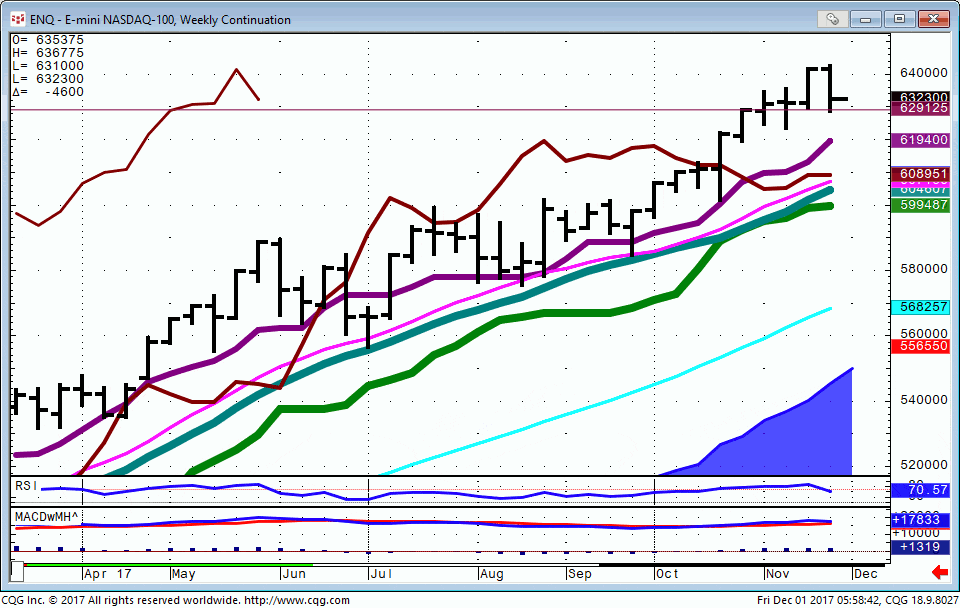Click the 540000 price axis label

pyautogui.click(x=924, y=400)
